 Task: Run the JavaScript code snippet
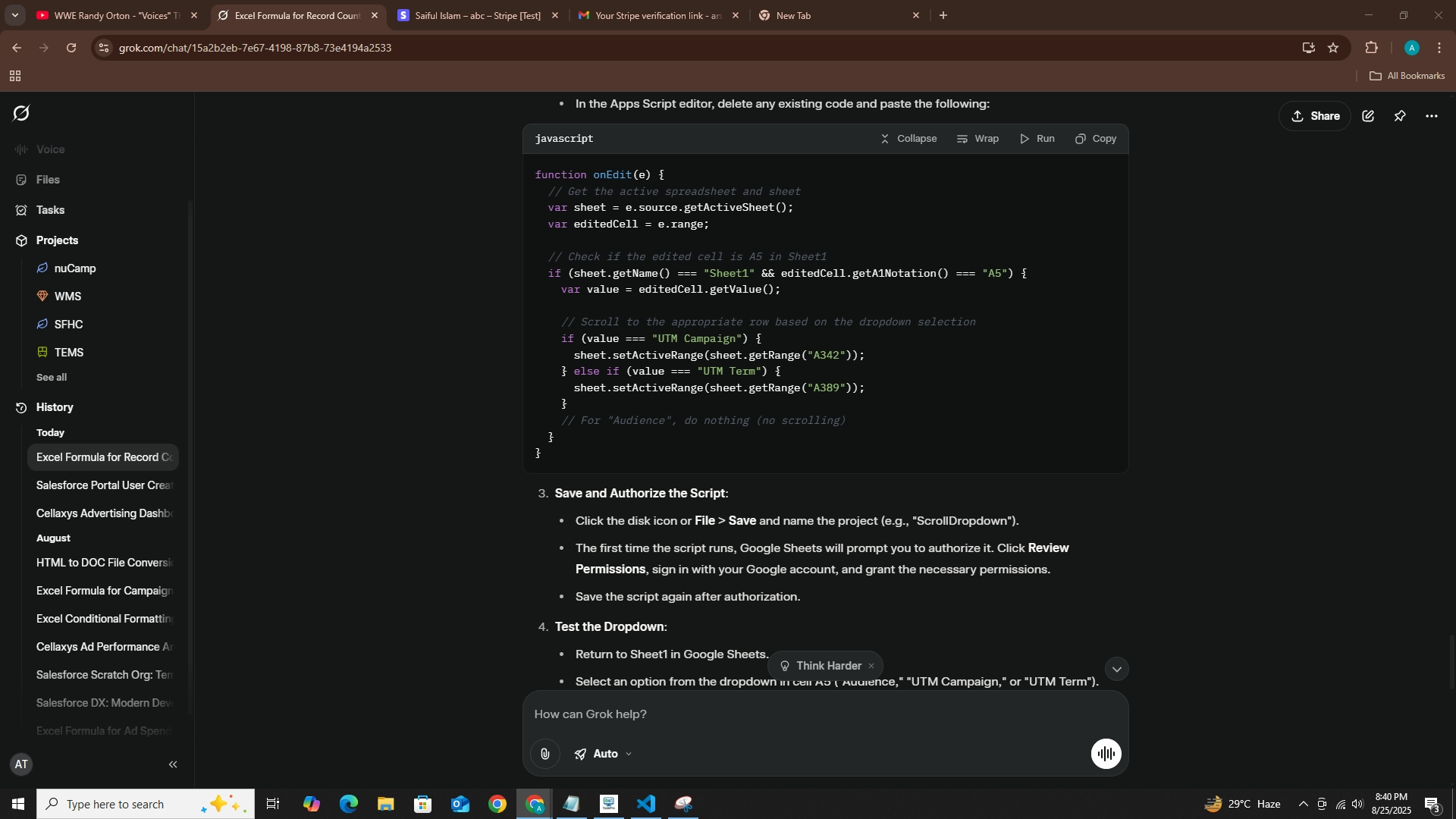pos(1037,139)
